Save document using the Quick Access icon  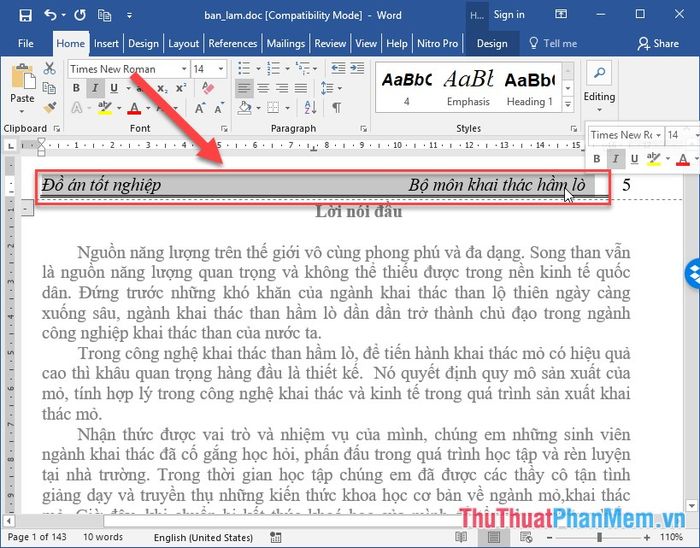point(24,15)
